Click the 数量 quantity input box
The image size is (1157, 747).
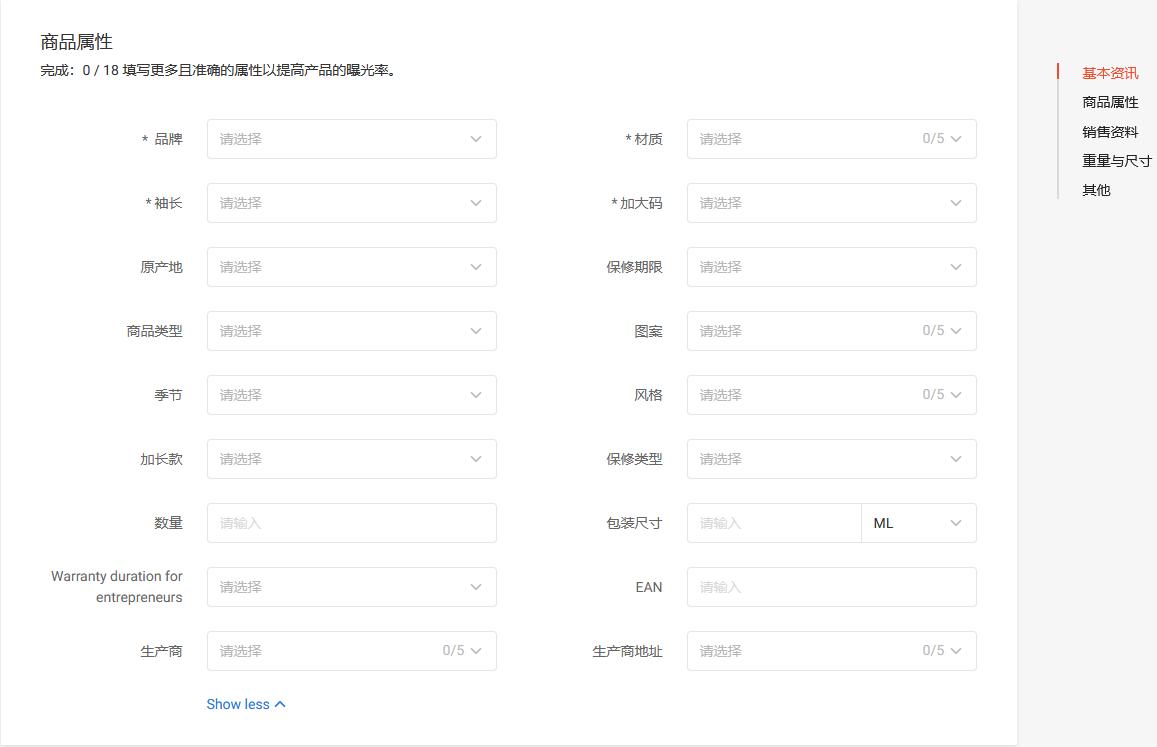pos(351,523)
